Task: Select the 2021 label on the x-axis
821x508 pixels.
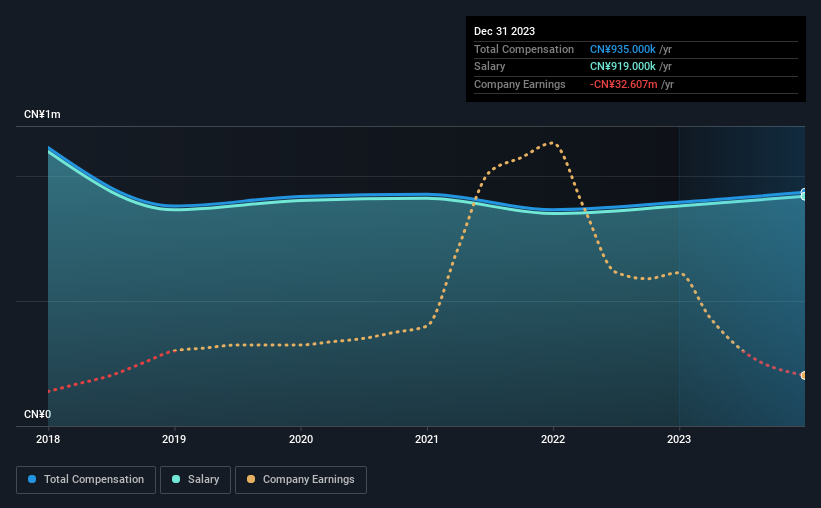Action: (427, 439)
